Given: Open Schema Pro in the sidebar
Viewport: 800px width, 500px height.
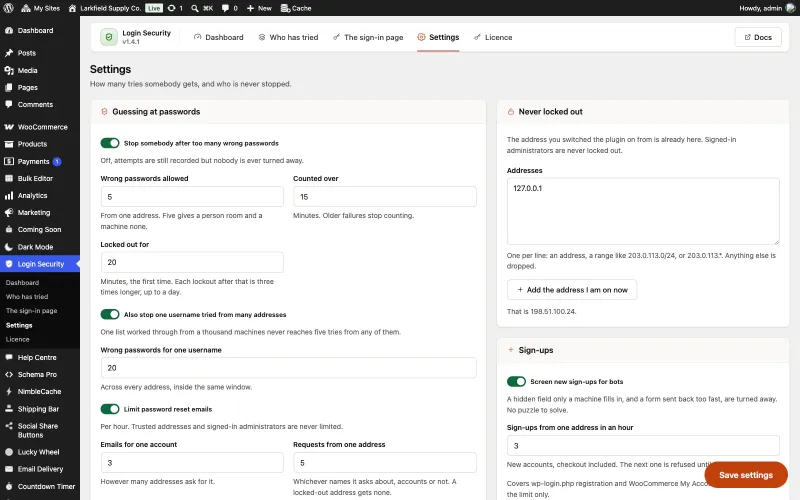Looking at the screenshot, I should pos(40,374).
